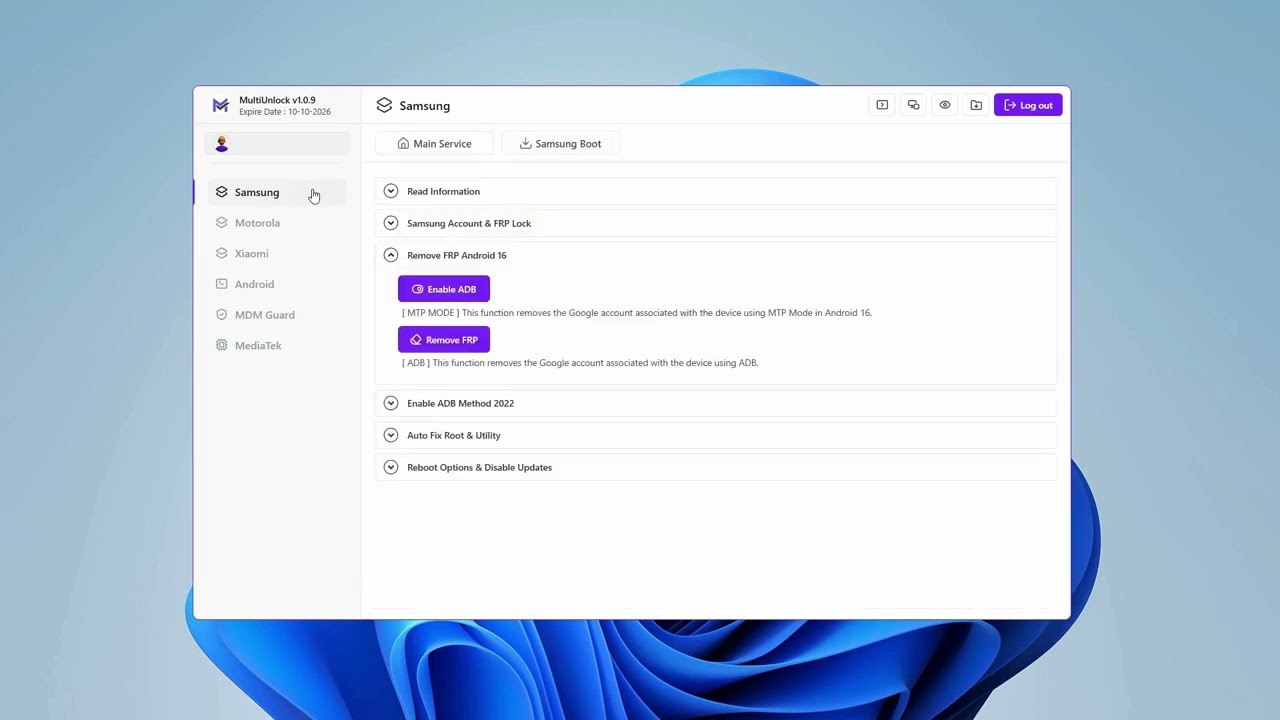
Task: Open MDM Guard in the sidebar
Action: (277, 315)
